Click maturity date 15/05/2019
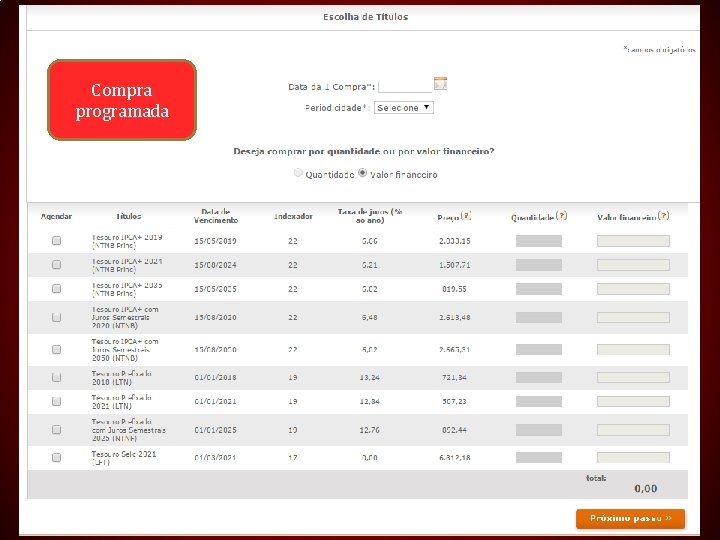Viewport: 720px width, 540px height. point(215,241)
